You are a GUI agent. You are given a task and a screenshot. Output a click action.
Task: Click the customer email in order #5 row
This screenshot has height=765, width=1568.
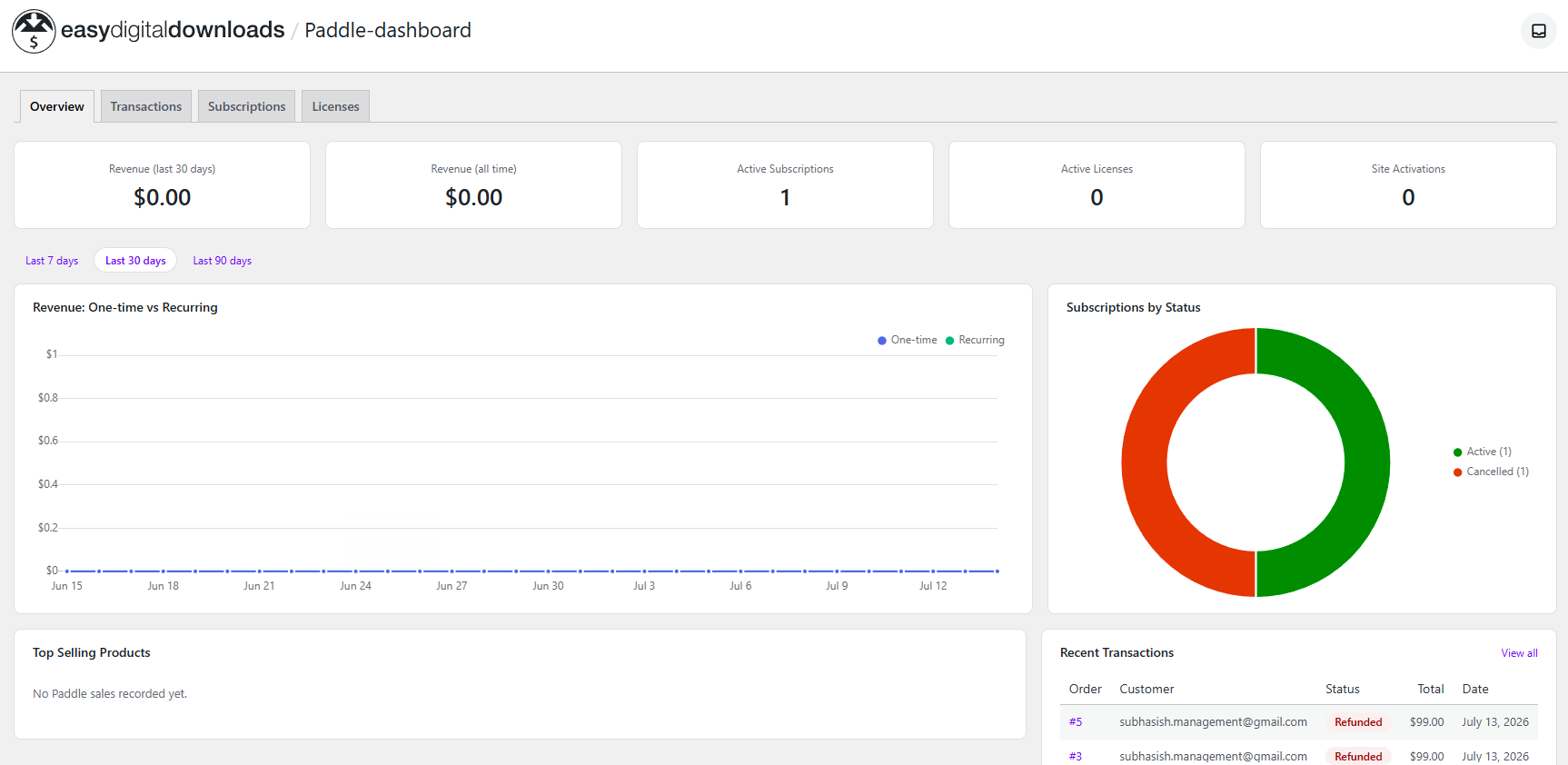click(x=1213, y=722)
